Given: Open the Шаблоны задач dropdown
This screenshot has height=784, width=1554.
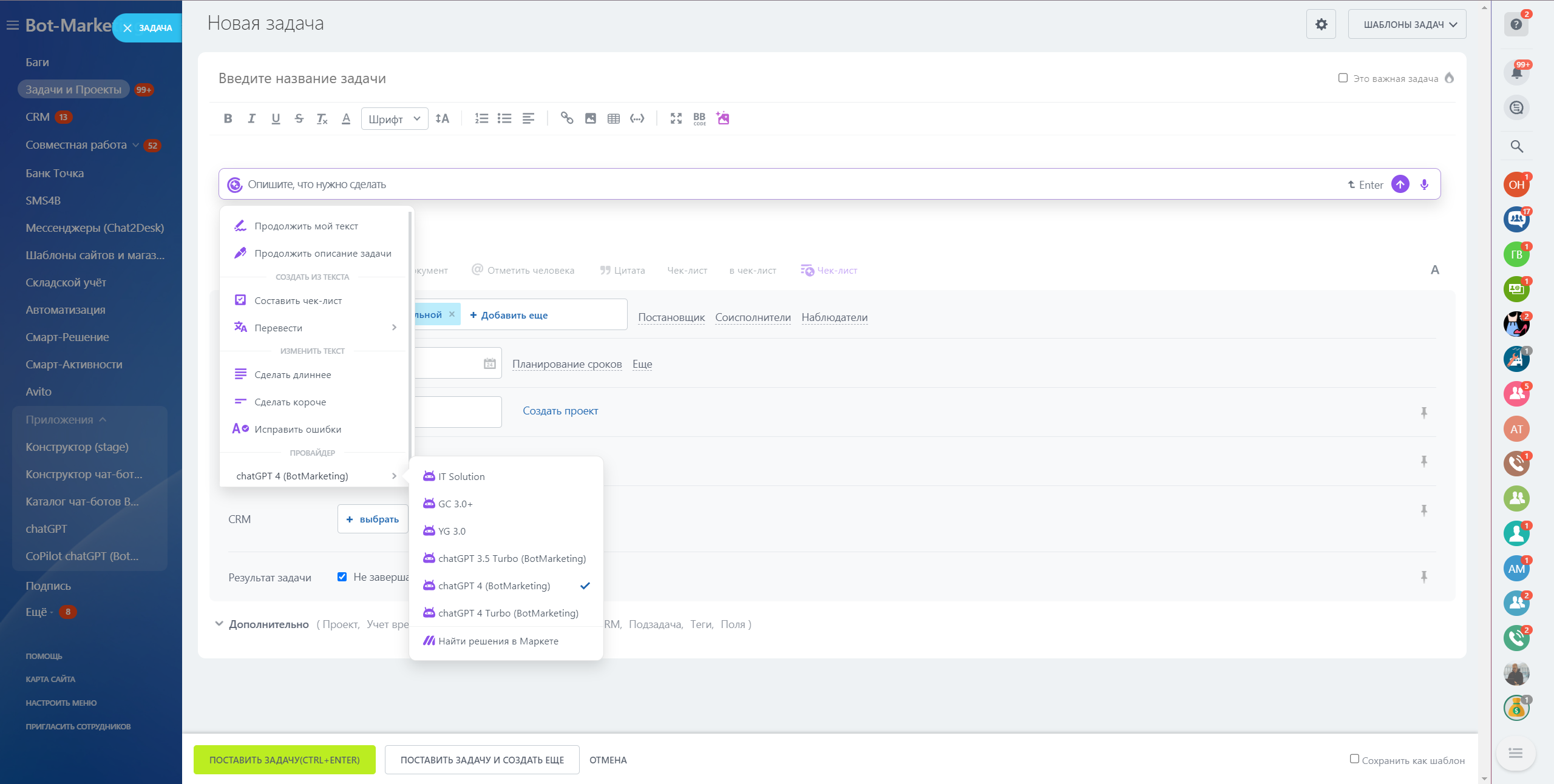Looking at the screenshot, I should click(1406, 24).
